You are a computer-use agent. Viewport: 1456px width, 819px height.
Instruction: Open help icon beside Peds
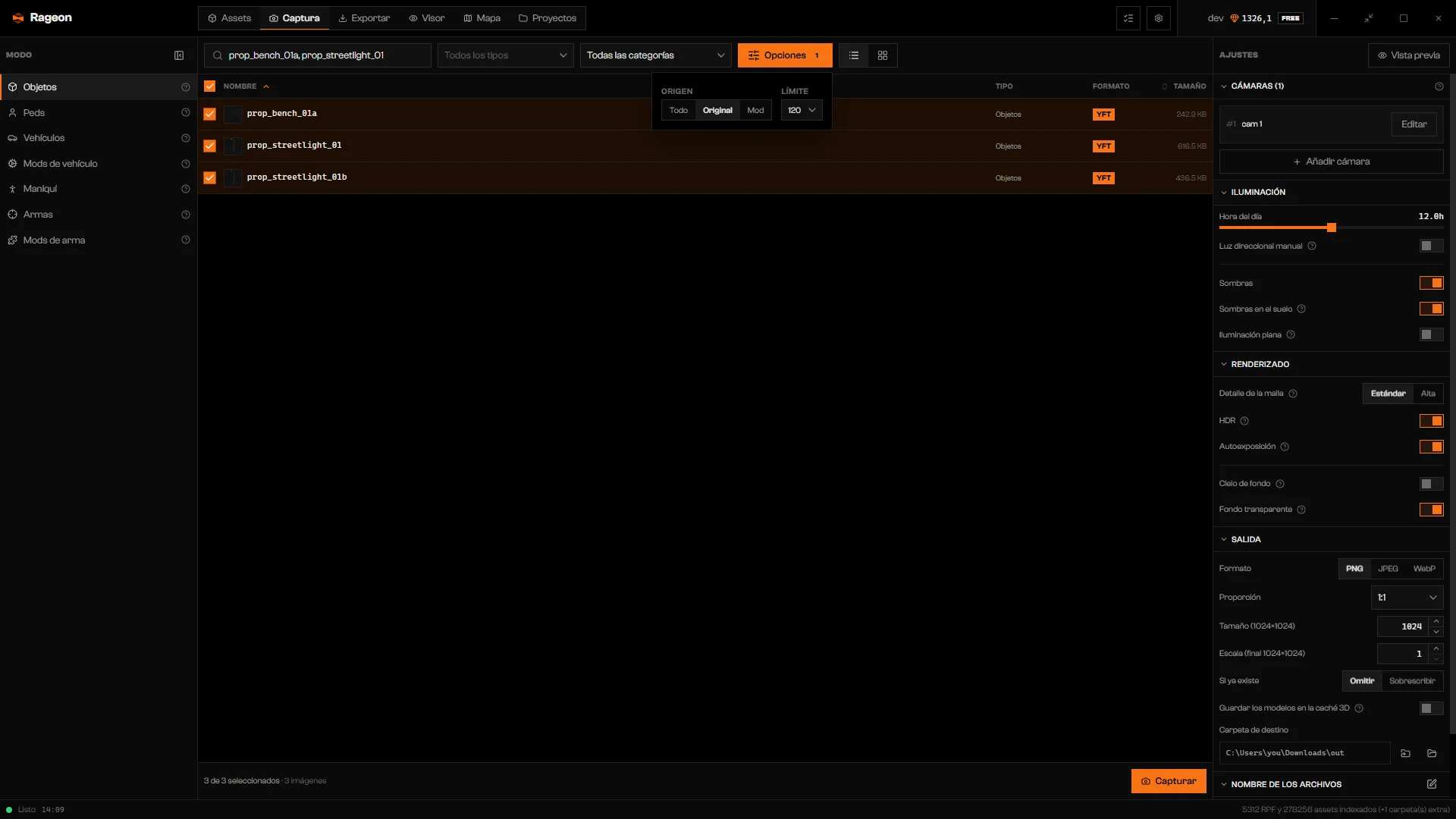[186, 113]
